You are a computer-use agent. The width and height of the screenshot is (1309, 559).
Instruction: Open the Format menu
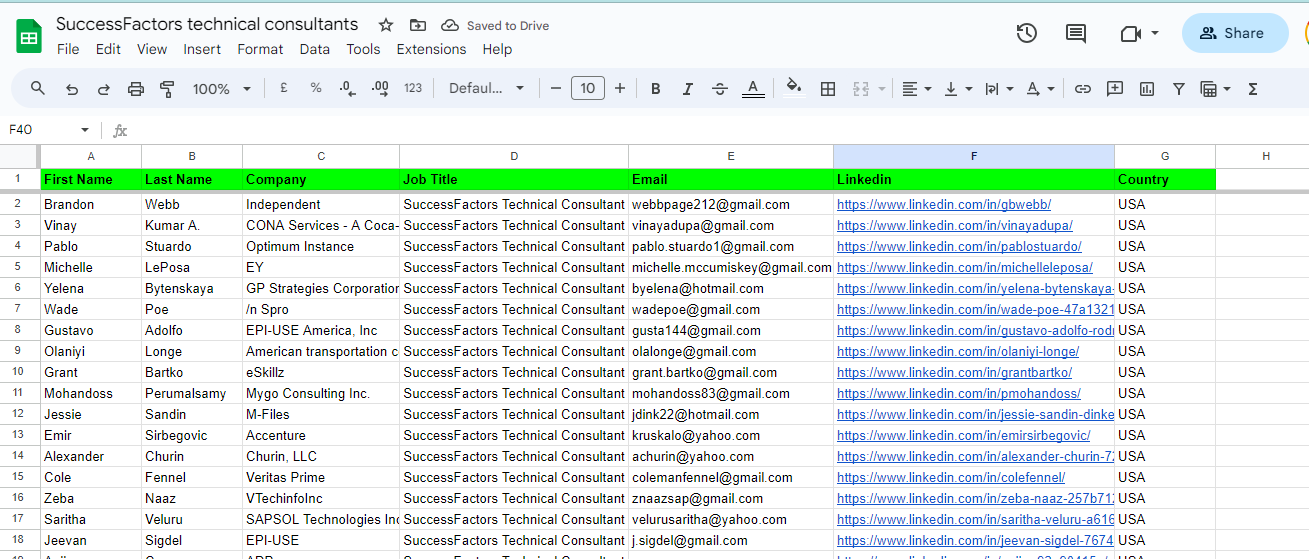(x=260, y=49)
